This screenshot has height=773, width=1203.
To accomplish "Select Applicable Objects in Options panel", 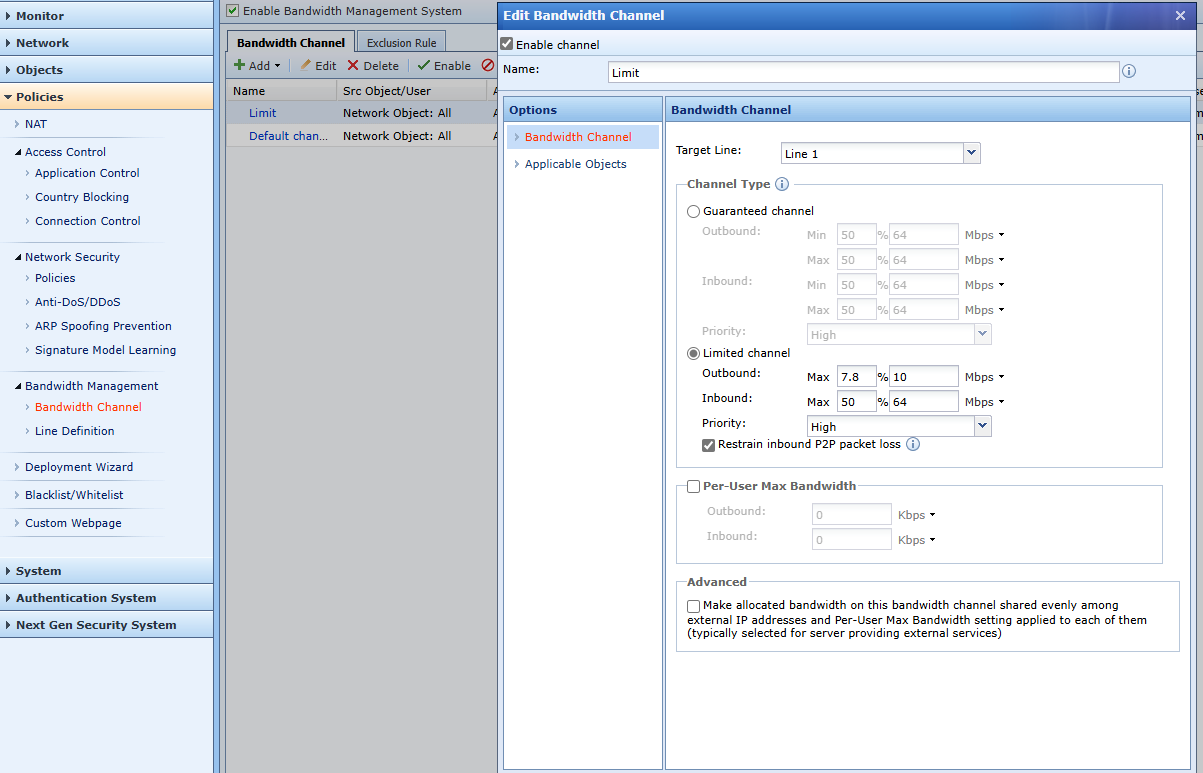I will (575, 164).
